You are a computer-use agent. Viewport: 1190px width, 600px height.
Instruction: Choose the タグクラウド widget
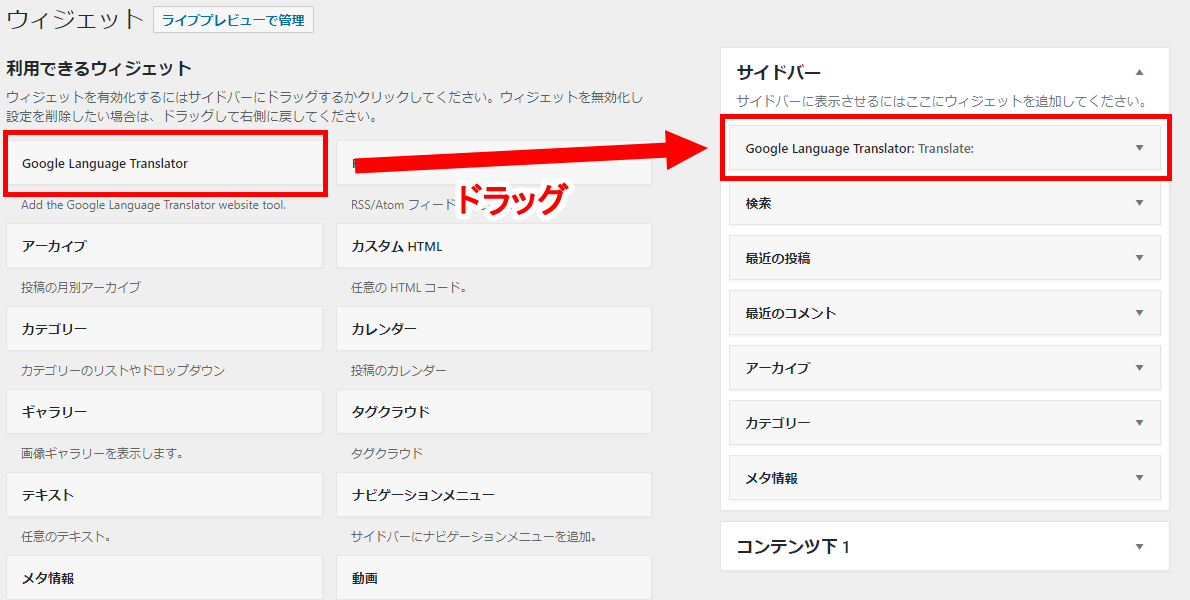click(x=494, y=412)
